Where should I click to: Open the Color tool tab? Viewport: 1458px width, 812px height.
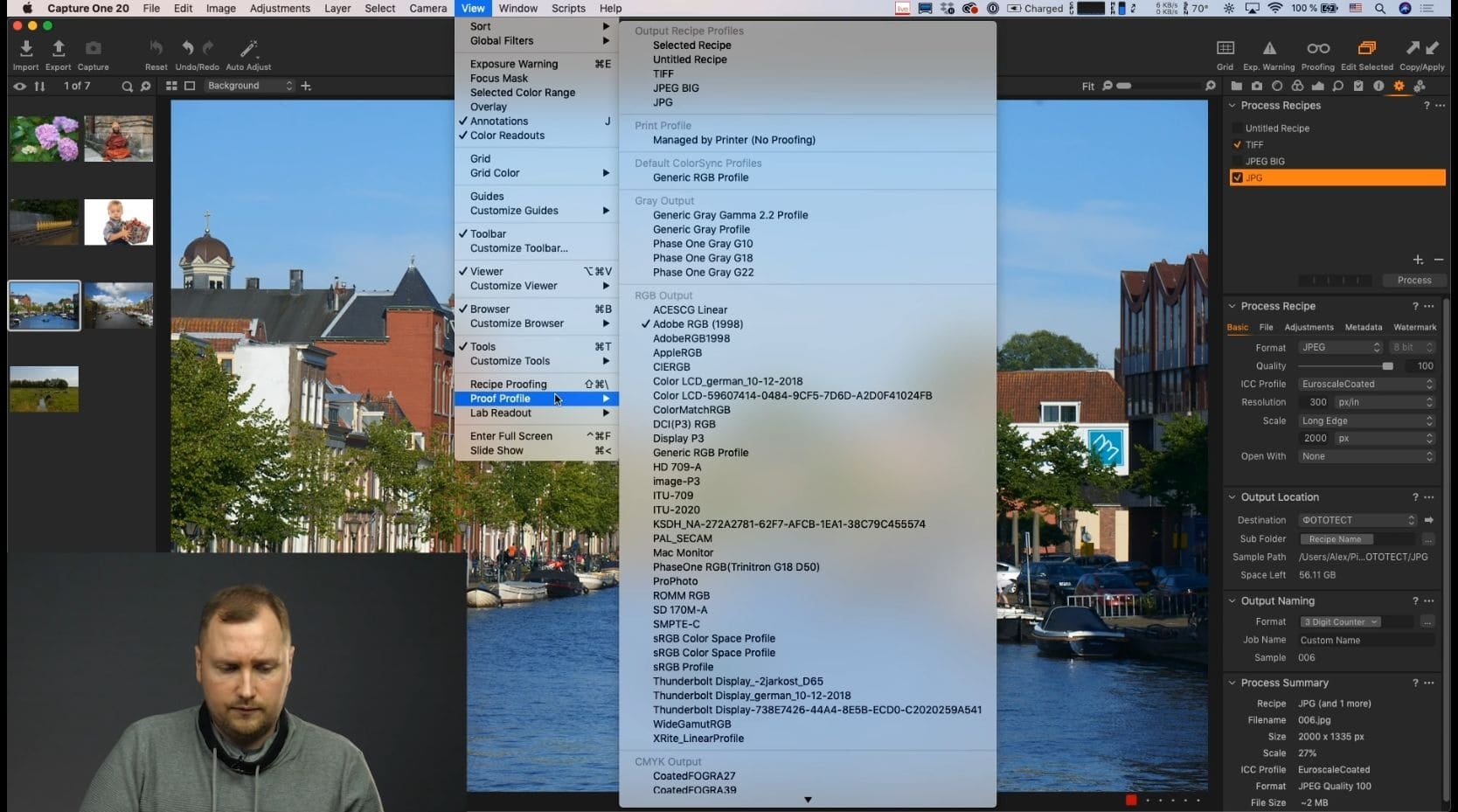(x=1297, y=86)
